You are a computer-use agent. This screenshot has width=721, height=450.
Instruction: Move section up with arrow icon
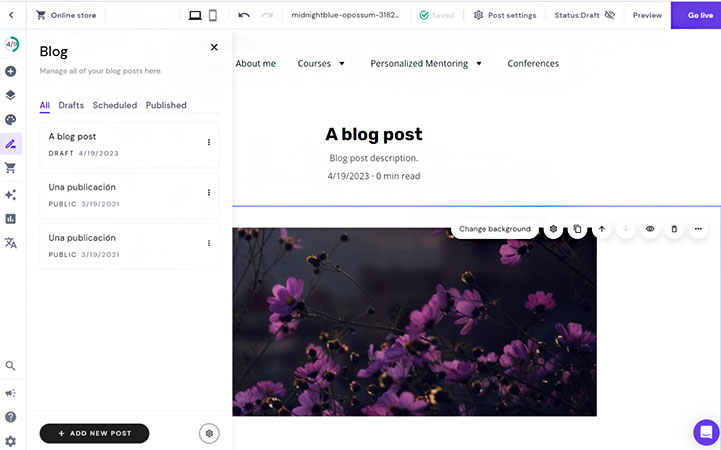[601, 229]
